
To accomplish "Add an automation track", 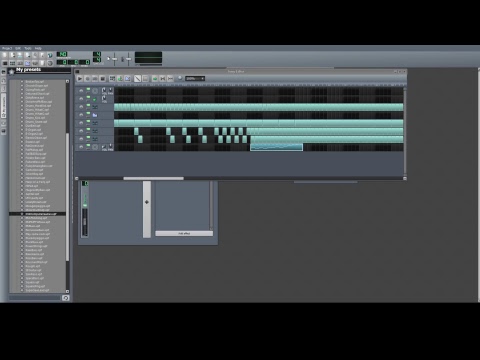I will click(128, 79).
